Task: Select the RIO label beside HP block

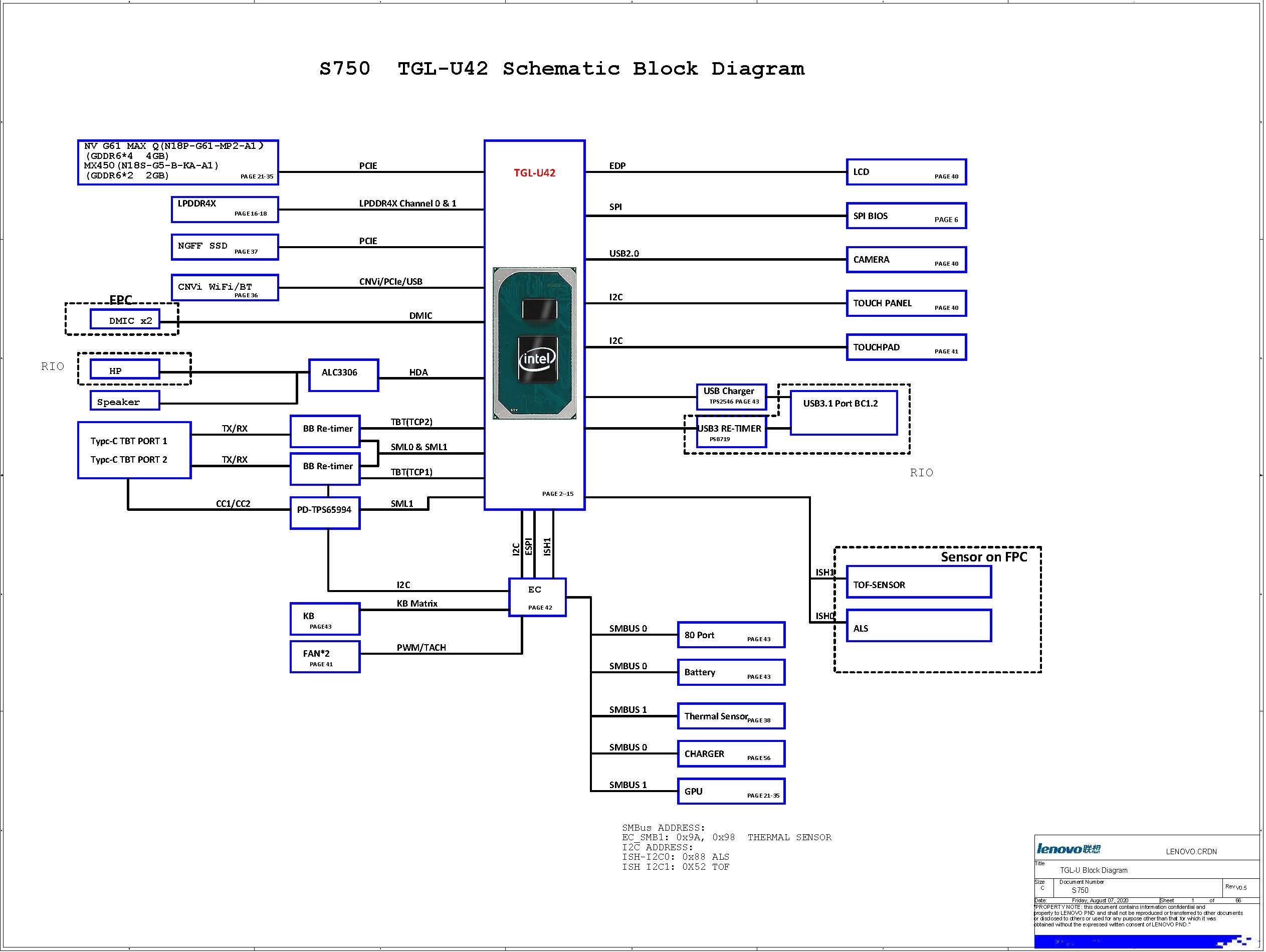Action: 53,366
